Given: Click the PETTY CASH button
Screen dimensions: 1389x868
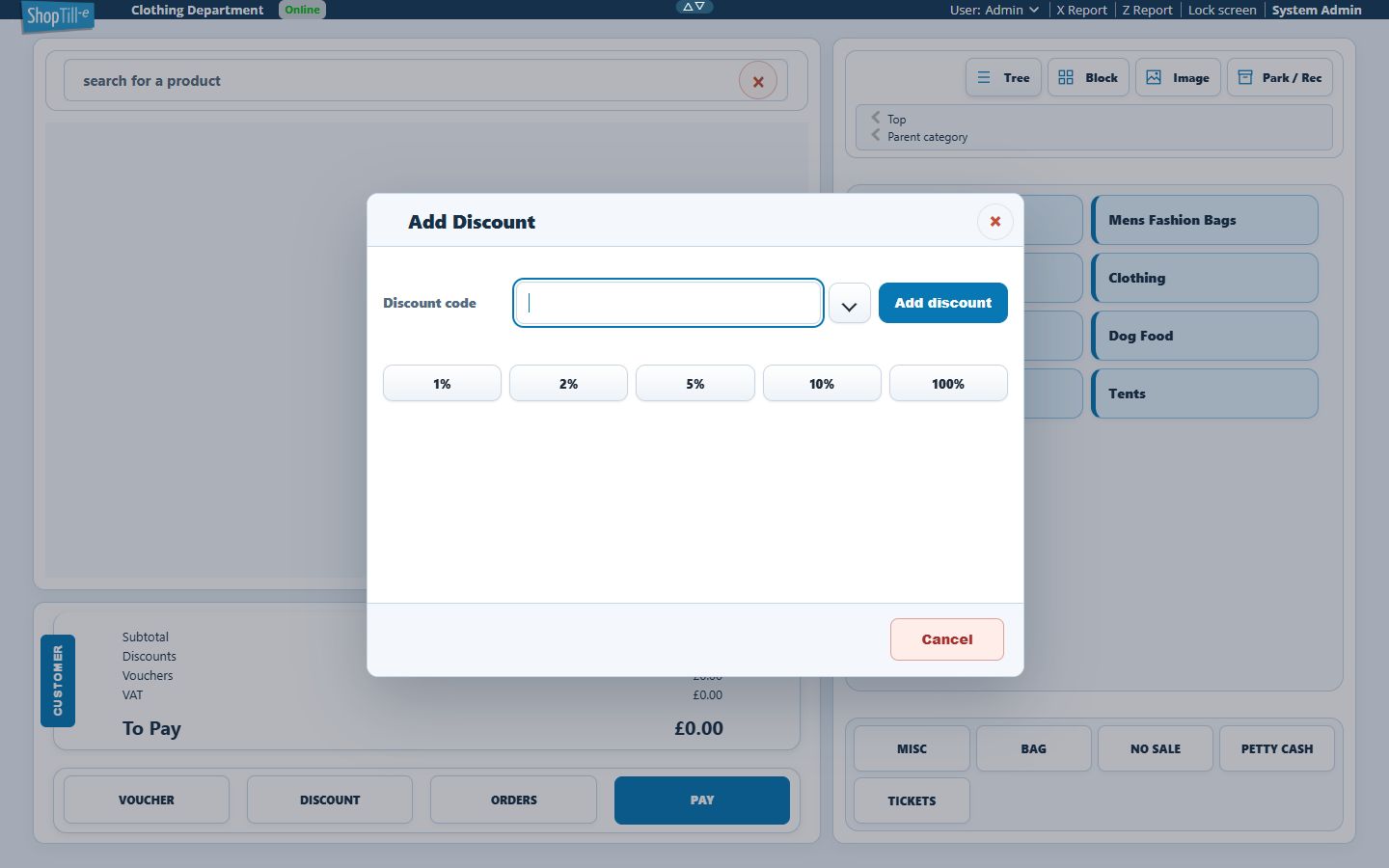Looking at the screenshot, I should pos(1276,748).
